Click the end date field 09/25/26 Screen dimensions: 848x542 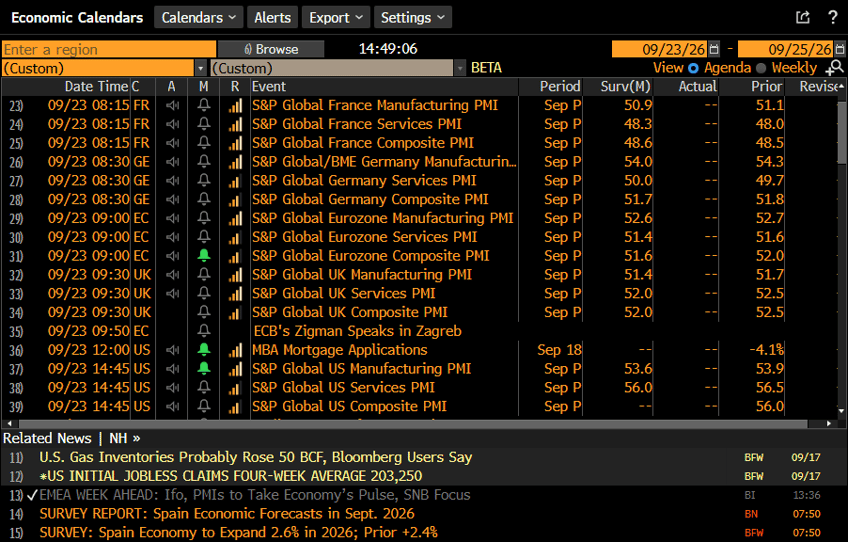pyautogui.click(x=786, y=49)
